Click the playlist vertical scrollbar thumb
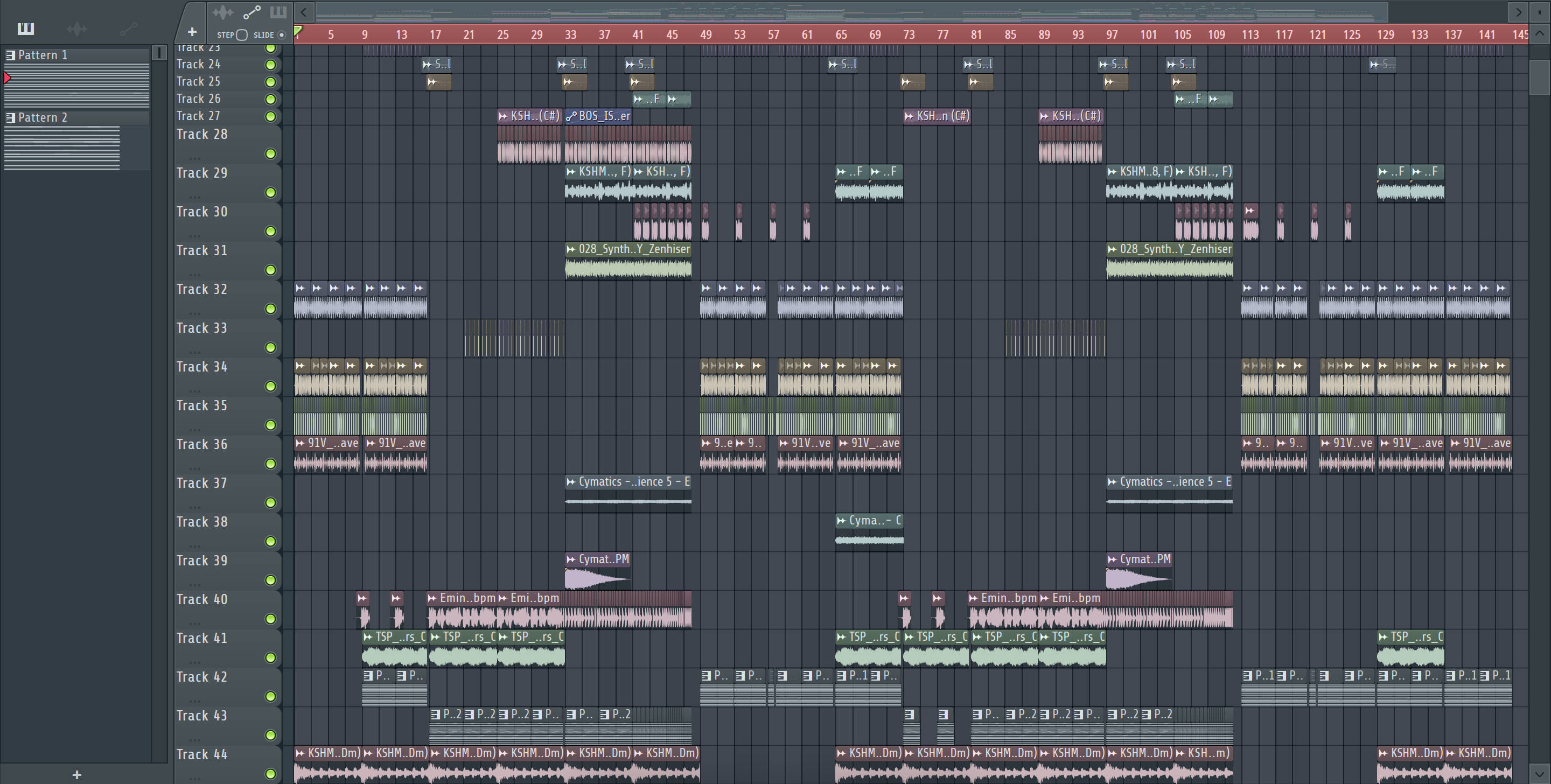 click(1540, 77)
